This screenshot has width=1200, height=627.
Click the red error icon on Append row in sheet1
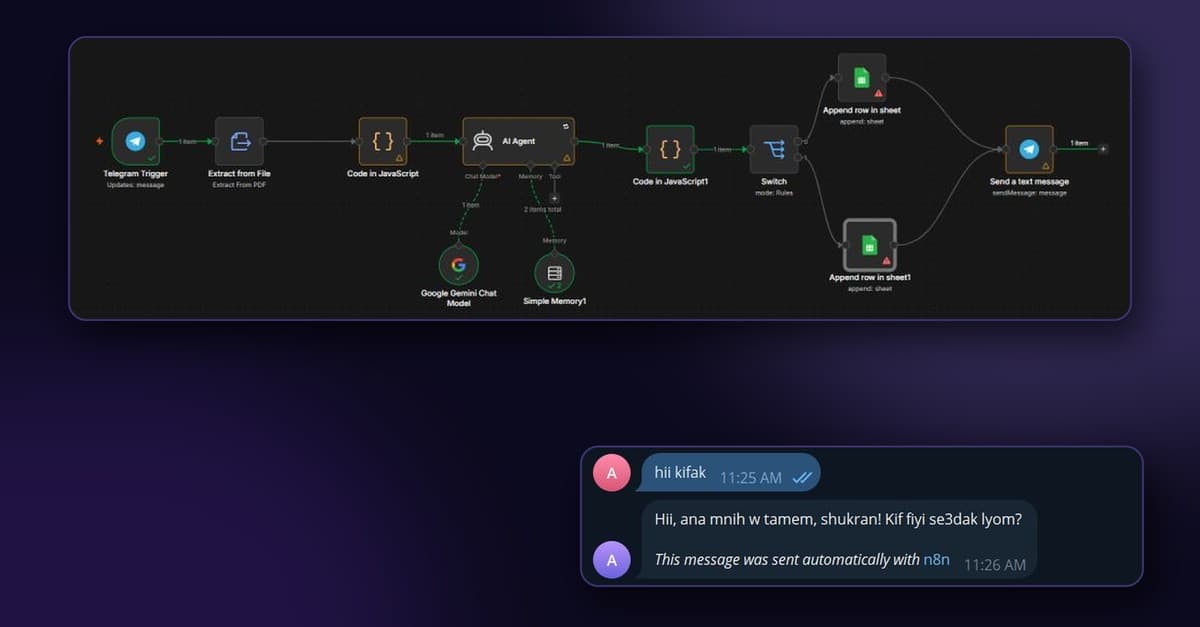point(886,261)
